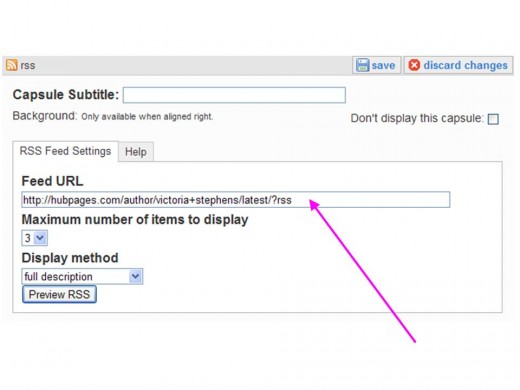
Task: Open the Display method dropdown arrow
Action: pyautogui.click(x=135, y=276)
